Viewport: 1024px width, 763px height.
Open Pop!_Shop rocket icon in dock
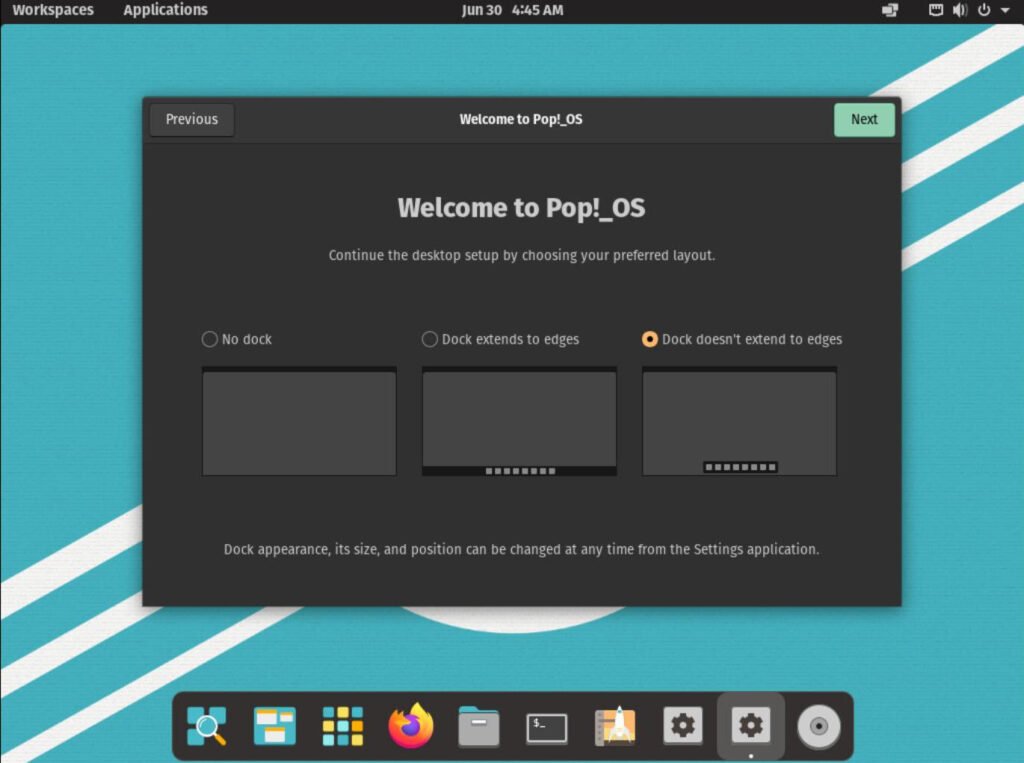pos(615,726)
